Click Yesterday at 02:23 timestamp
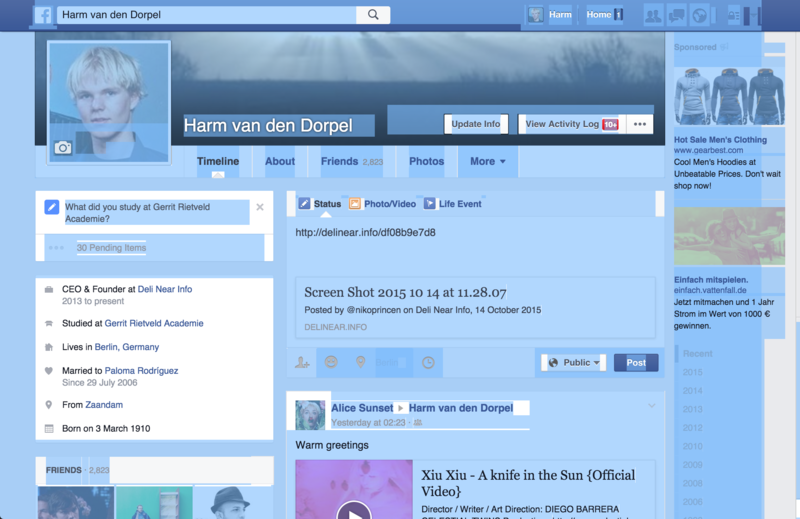 [368, 423]
